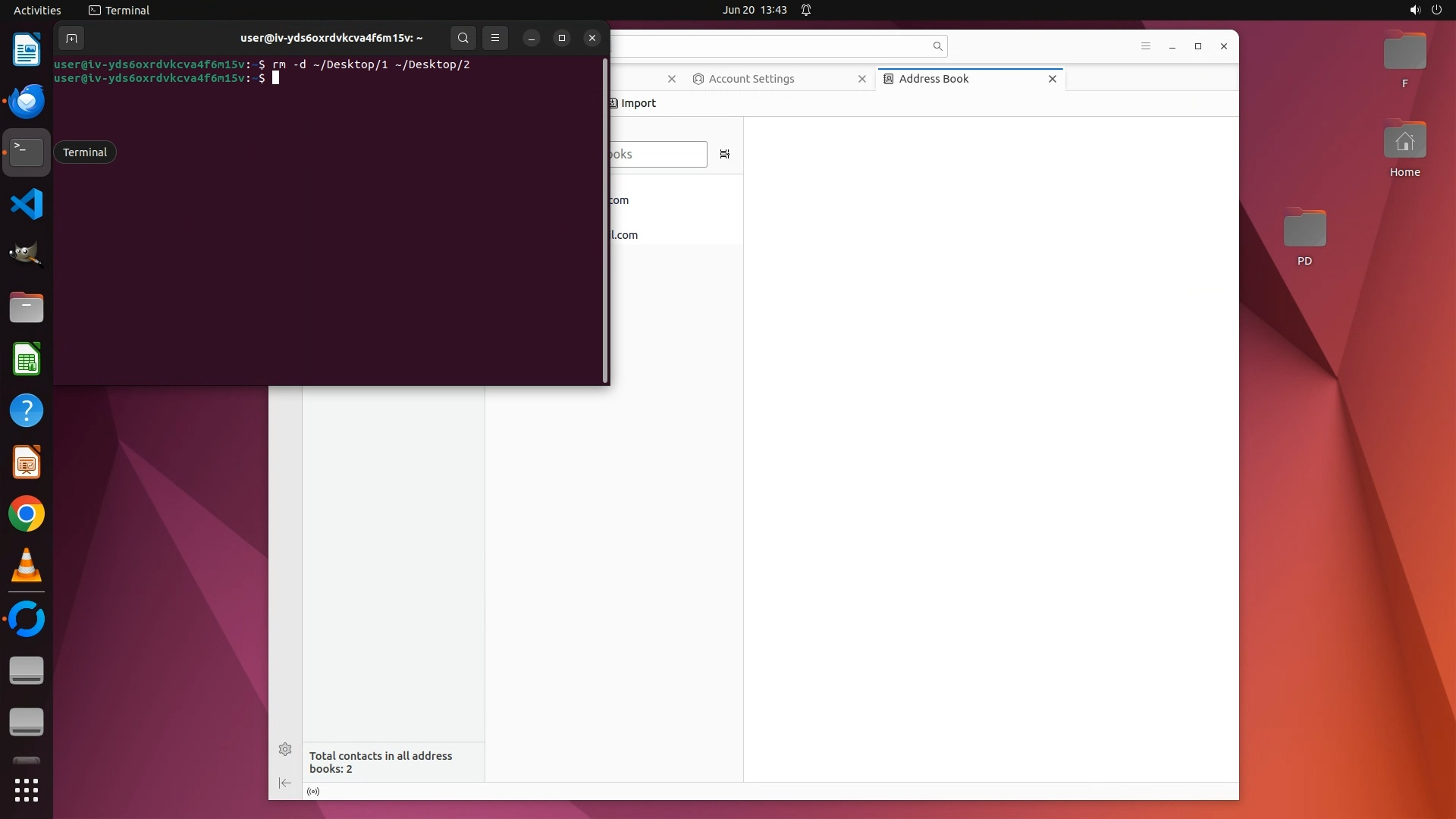The image size is (1456, 819).
Task: Click the Terminal search icon
Action: pyautogui.click(x=463, y=38)
